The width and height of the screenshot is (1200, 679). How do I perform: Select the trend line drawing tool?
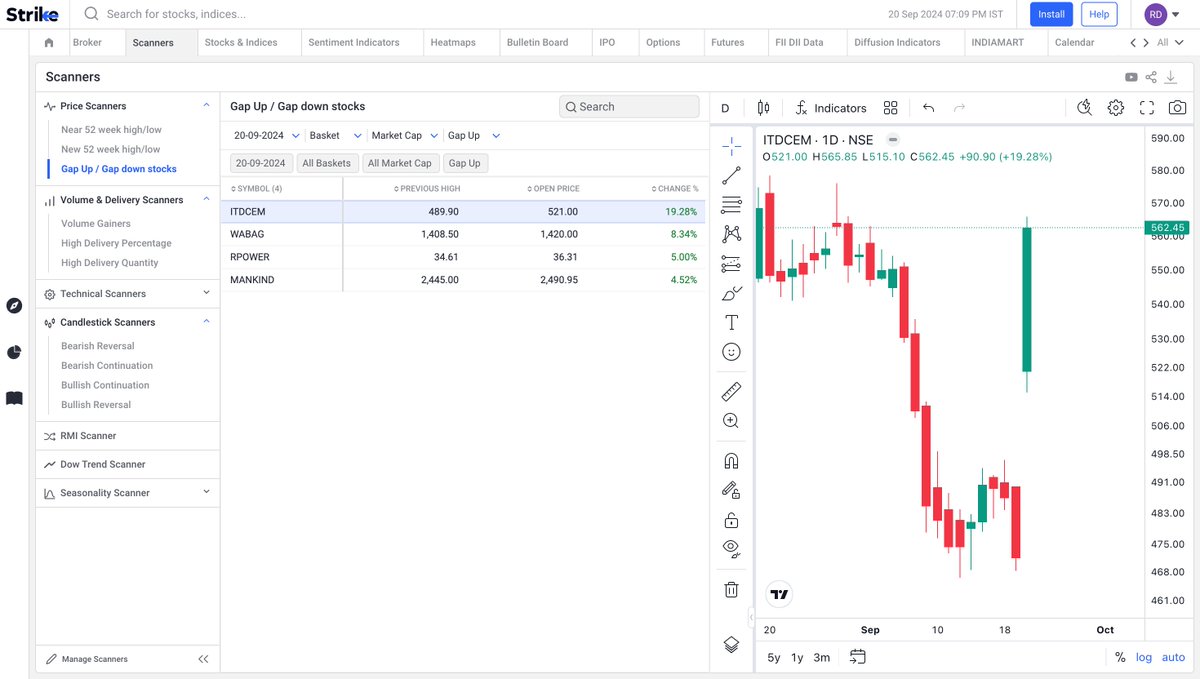[x=730, y=175]
